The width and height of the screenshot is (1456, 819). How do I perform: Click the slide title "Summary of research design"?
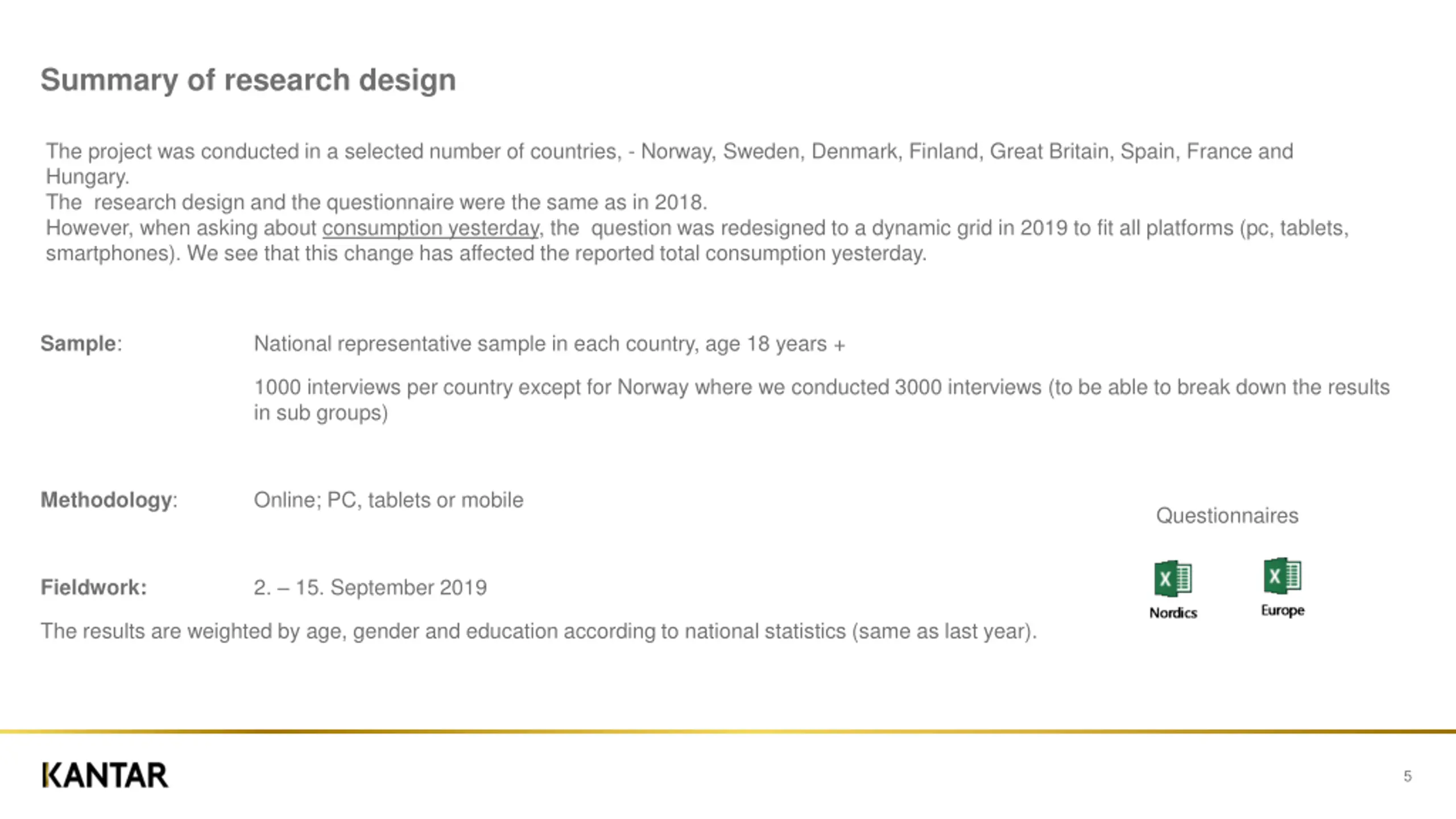tap(248, 80)
